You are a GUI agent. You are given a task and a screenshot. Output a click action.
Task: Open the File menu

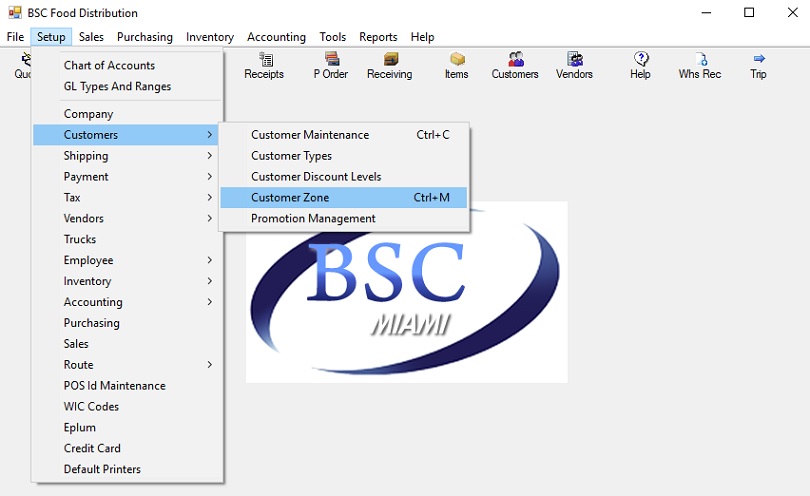(x=15, y=37)
